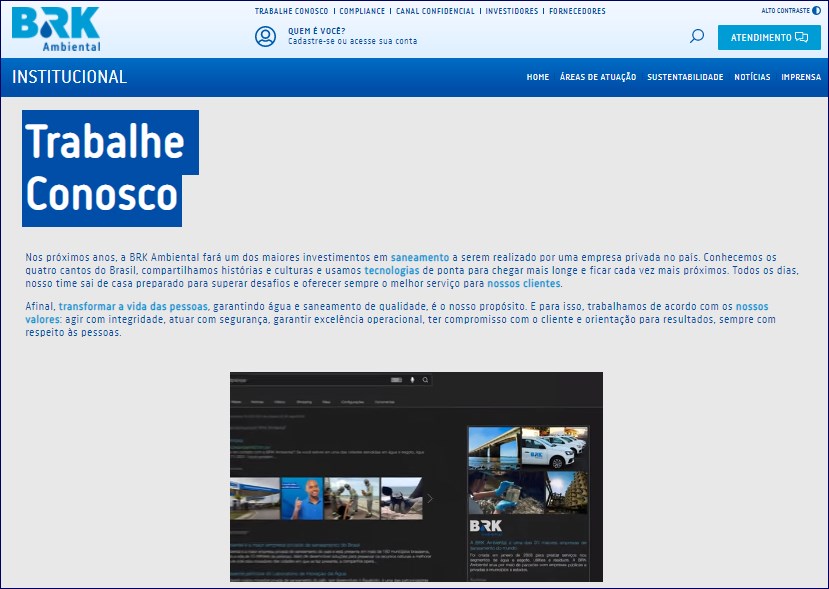
Task: Follow the 'saneamento' link in text
Action: tap(420, 258)
